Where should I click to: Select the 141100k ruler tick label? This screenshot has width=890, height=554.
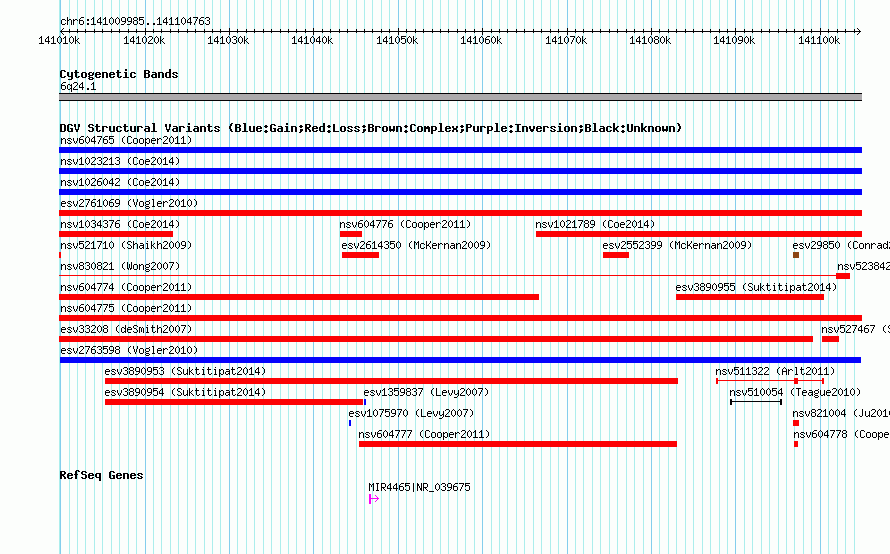pos(819,40)
